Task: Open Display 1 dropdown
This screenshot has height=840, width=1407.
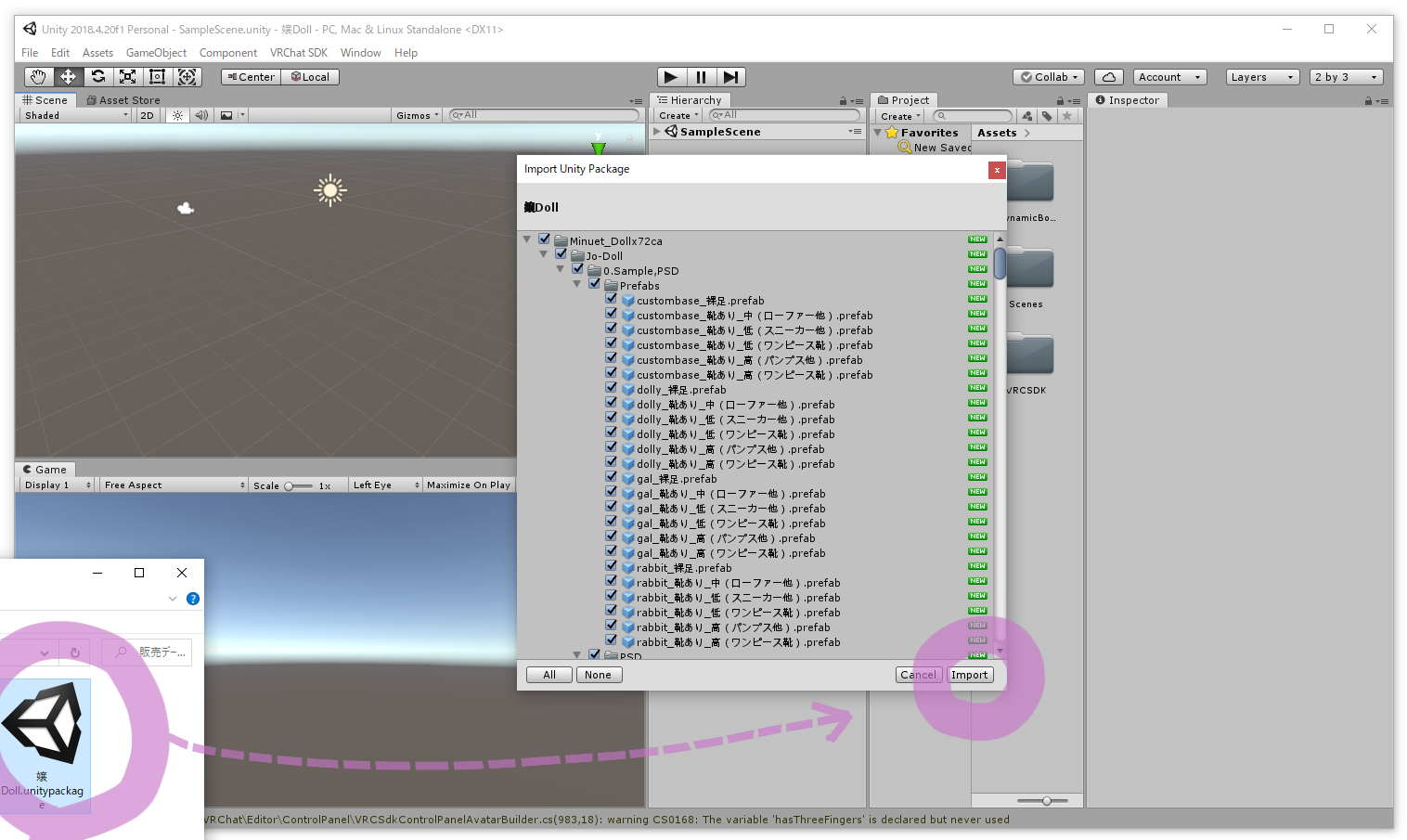Action: point(58,485)
